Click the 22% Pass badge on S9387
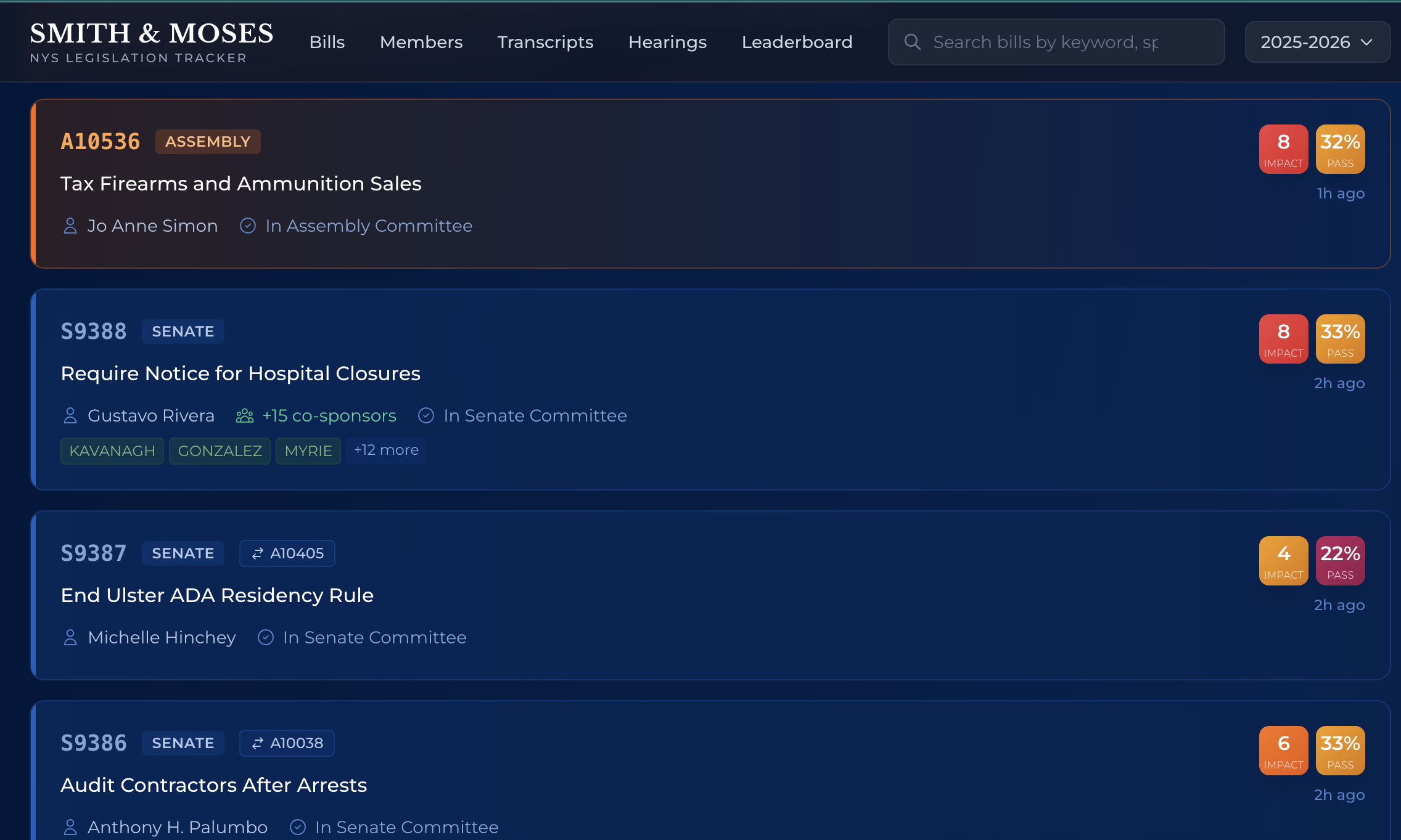This screenshot has width=1401, height=840. pyautogui.click(x=1340, y=561)
